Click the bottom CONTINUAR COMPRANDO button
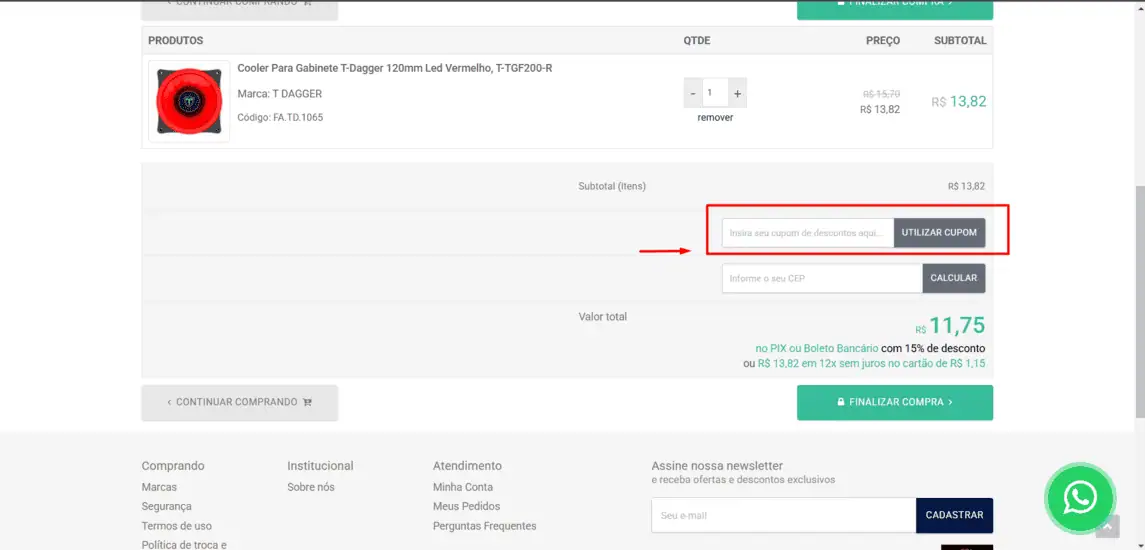The height and width of the screenshot is (550, 1145). [x=240, y=402]
